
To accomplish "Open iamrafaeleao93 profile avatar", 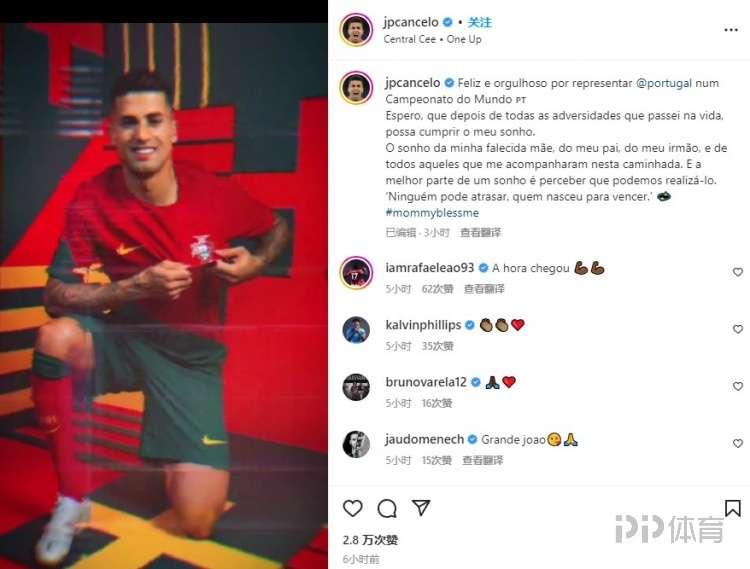I will pyautogui.click(x=356, y=273).
